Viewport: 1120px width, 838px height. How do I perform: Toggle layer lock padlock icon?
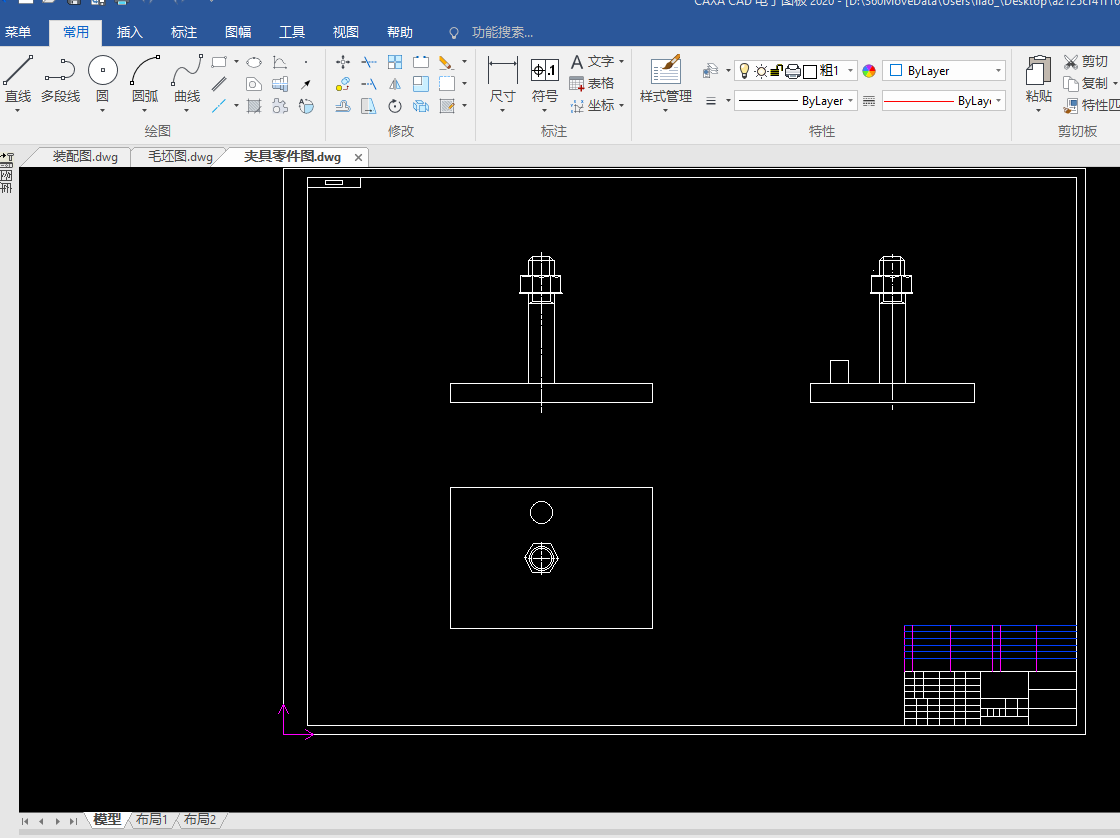777,71
